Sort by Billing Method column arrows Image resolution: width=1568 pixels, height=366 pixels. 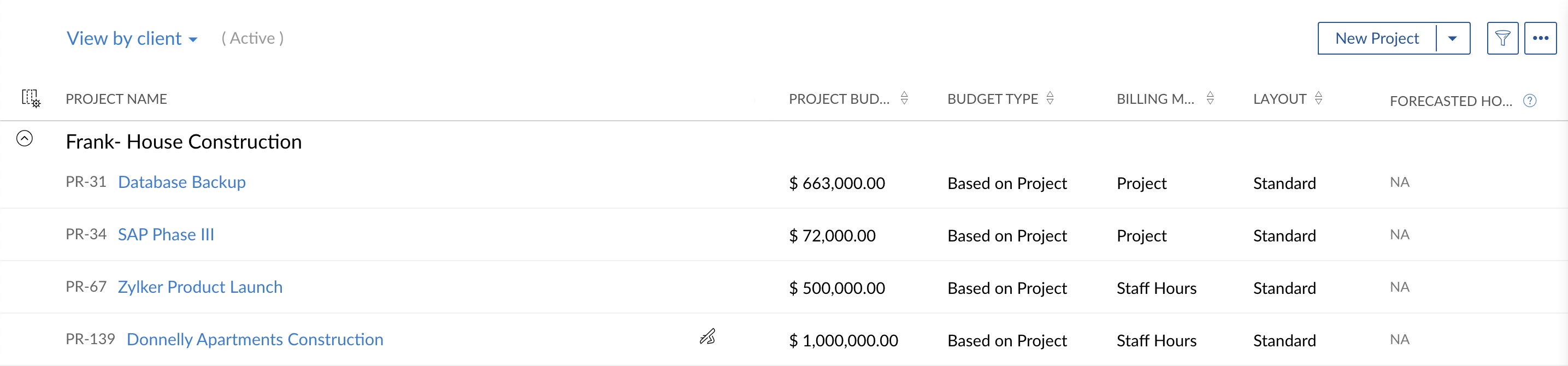coord(1210,98)
